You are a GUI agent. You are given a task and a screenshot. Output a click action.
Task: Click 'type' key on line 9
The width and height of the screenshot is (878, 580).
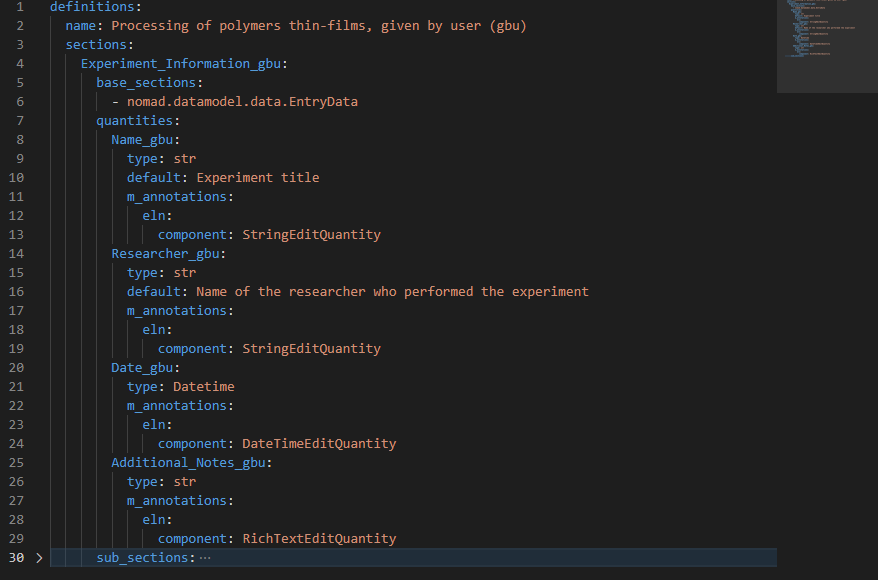point(142,159)
